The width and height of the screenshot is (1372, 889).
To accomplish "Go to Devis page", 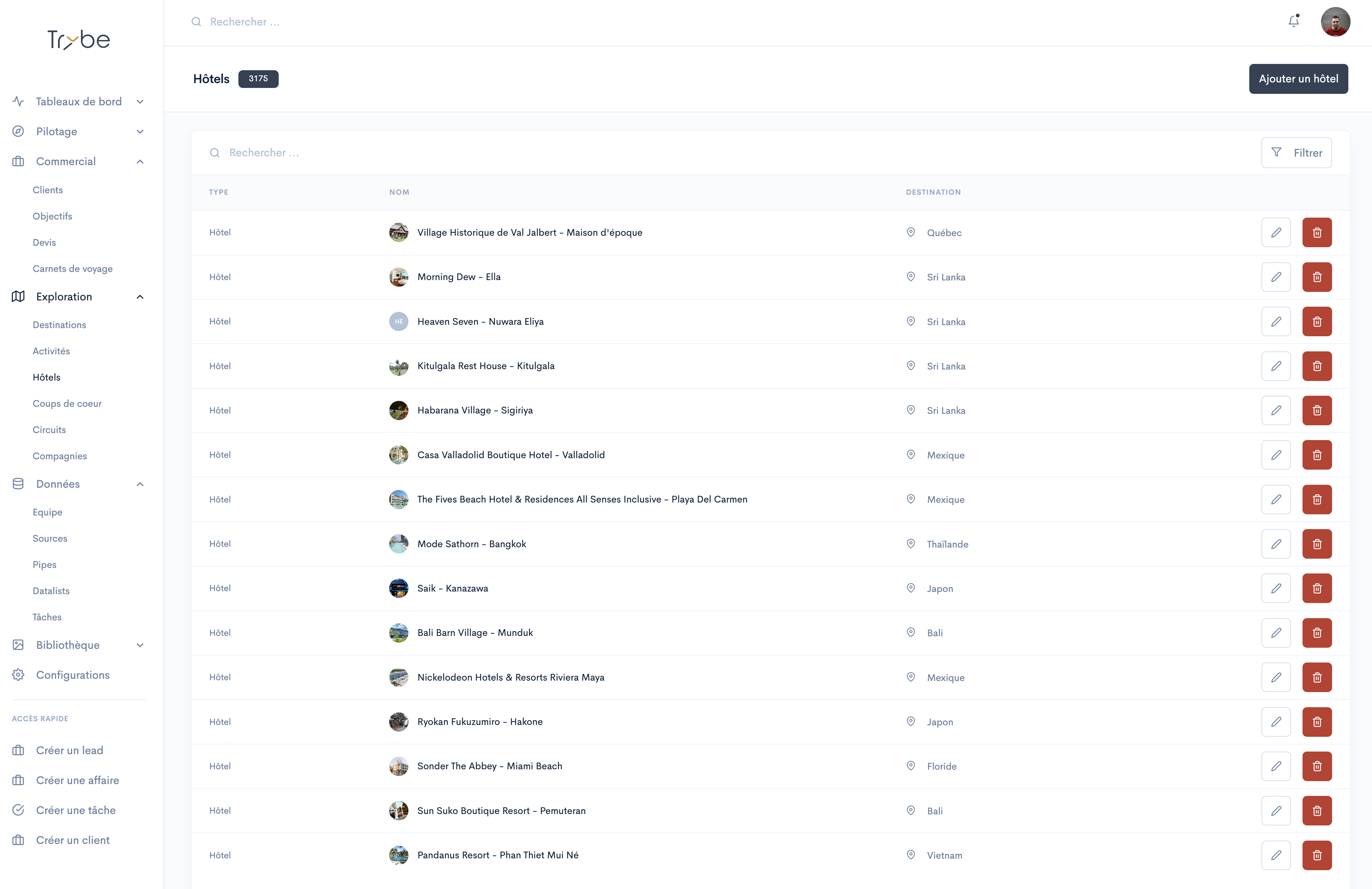I will click(x=44, y=242).
